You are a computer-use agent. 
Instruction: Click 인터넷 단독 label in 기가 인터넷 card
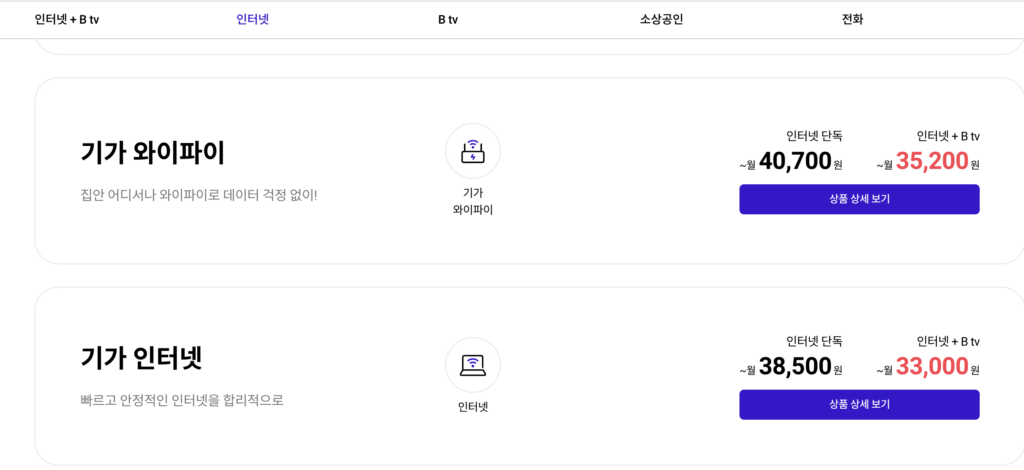tap(814, 341)
